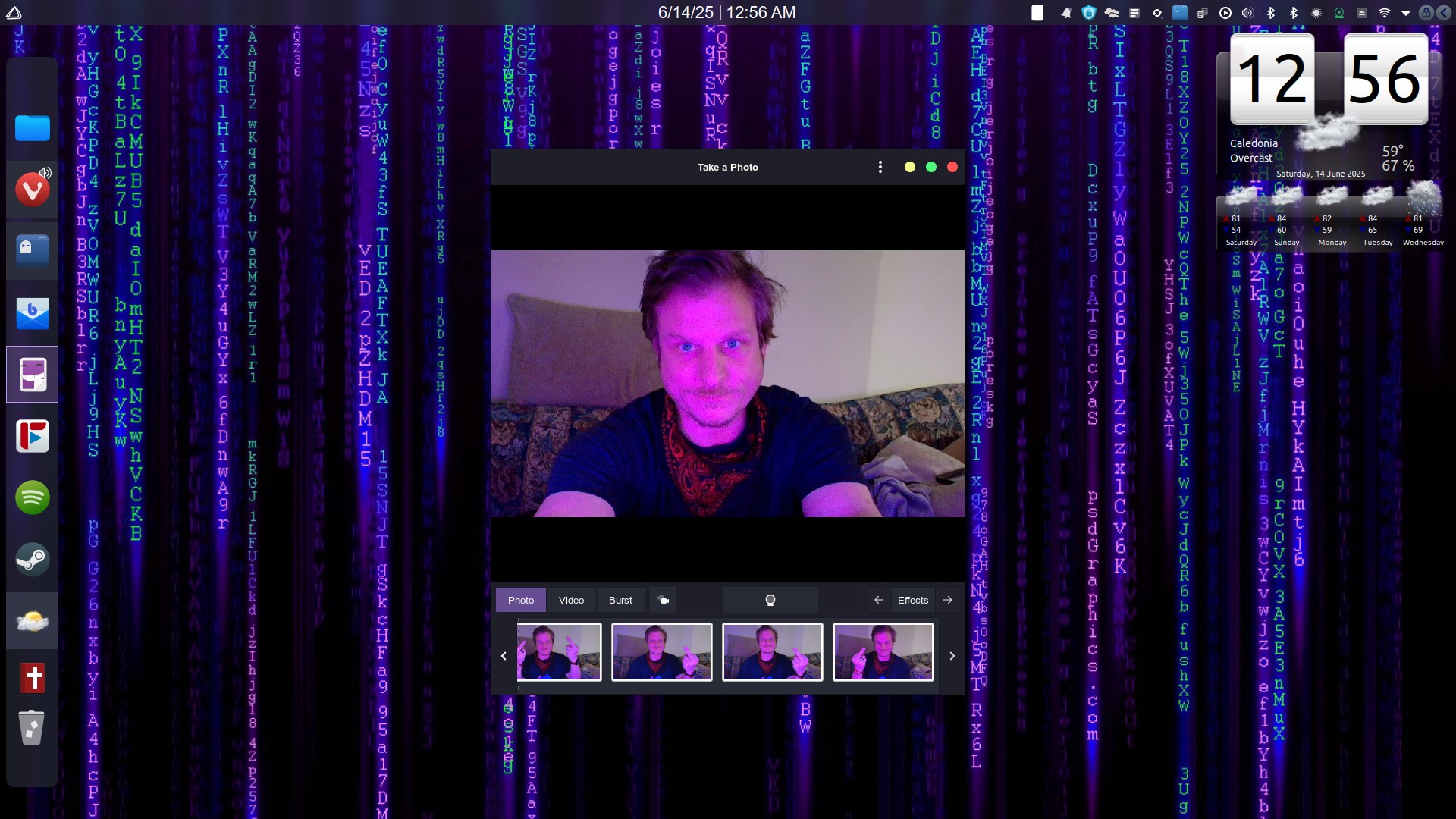Launch Spotify from the dock
The width and height of the screenshot is (1456, 819).
pyautogui.click(x=33, y=497)
